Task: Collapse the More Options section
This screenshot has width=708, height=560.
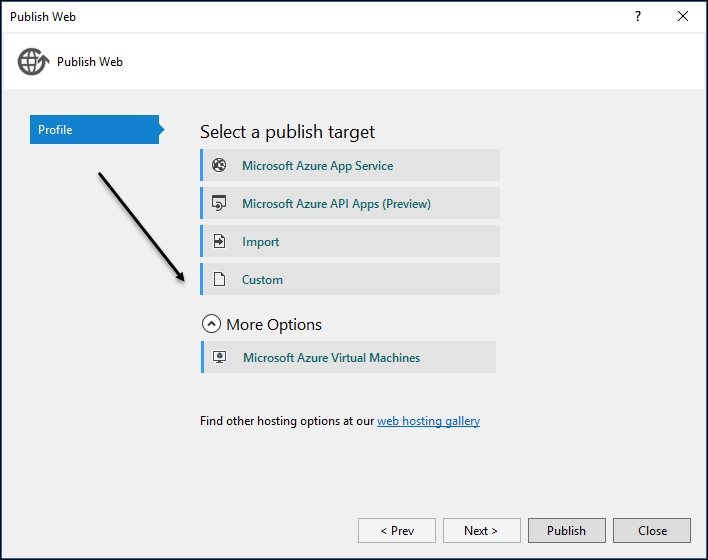Action: tap(211, 324)
